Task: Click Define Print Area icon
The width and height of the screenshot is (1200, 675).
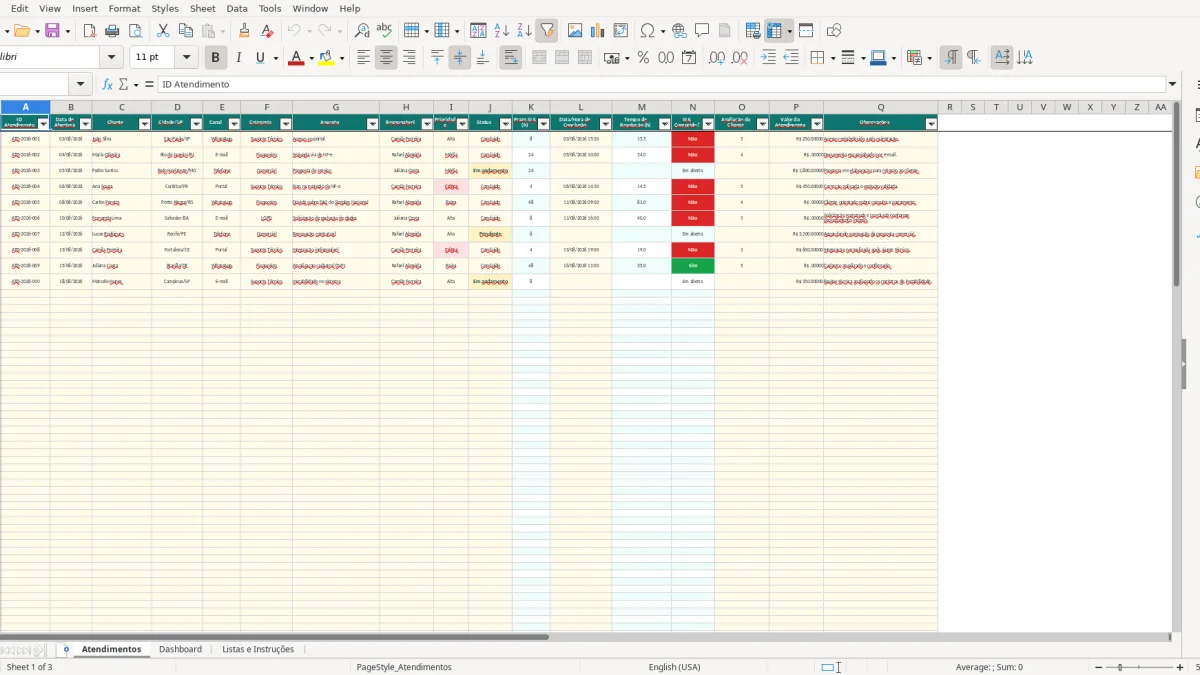Action: click(x=754, y=31)
